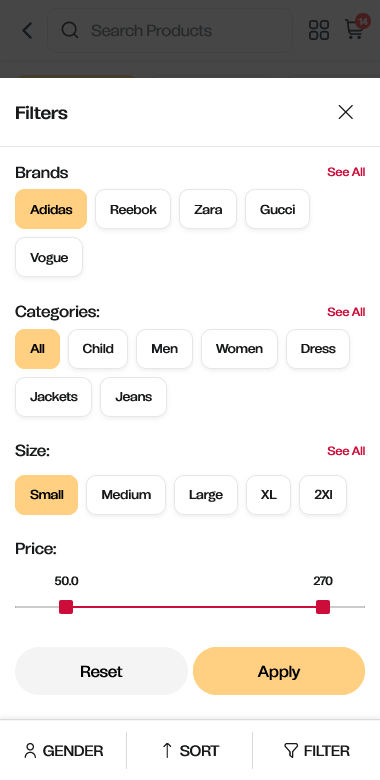Select the Women category chip

239,349
